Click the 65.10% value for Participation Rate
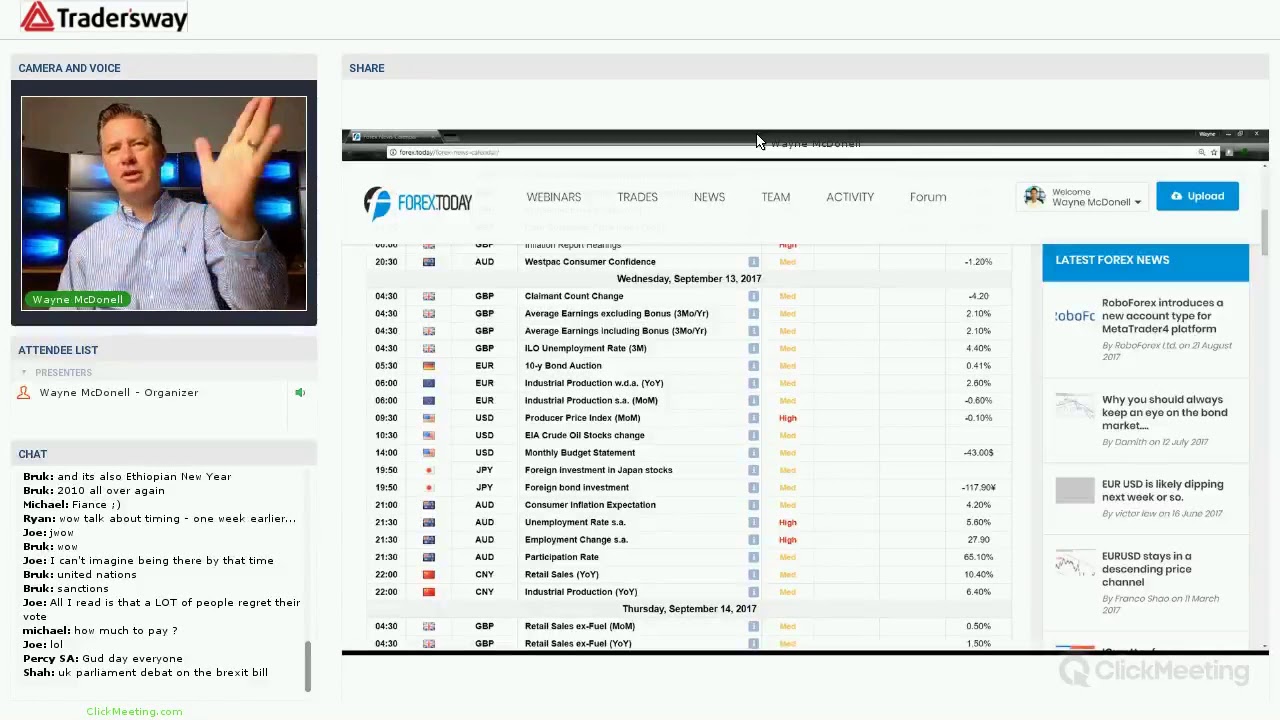Viewport: 1280px width, 720px height. tap(978, 557)
